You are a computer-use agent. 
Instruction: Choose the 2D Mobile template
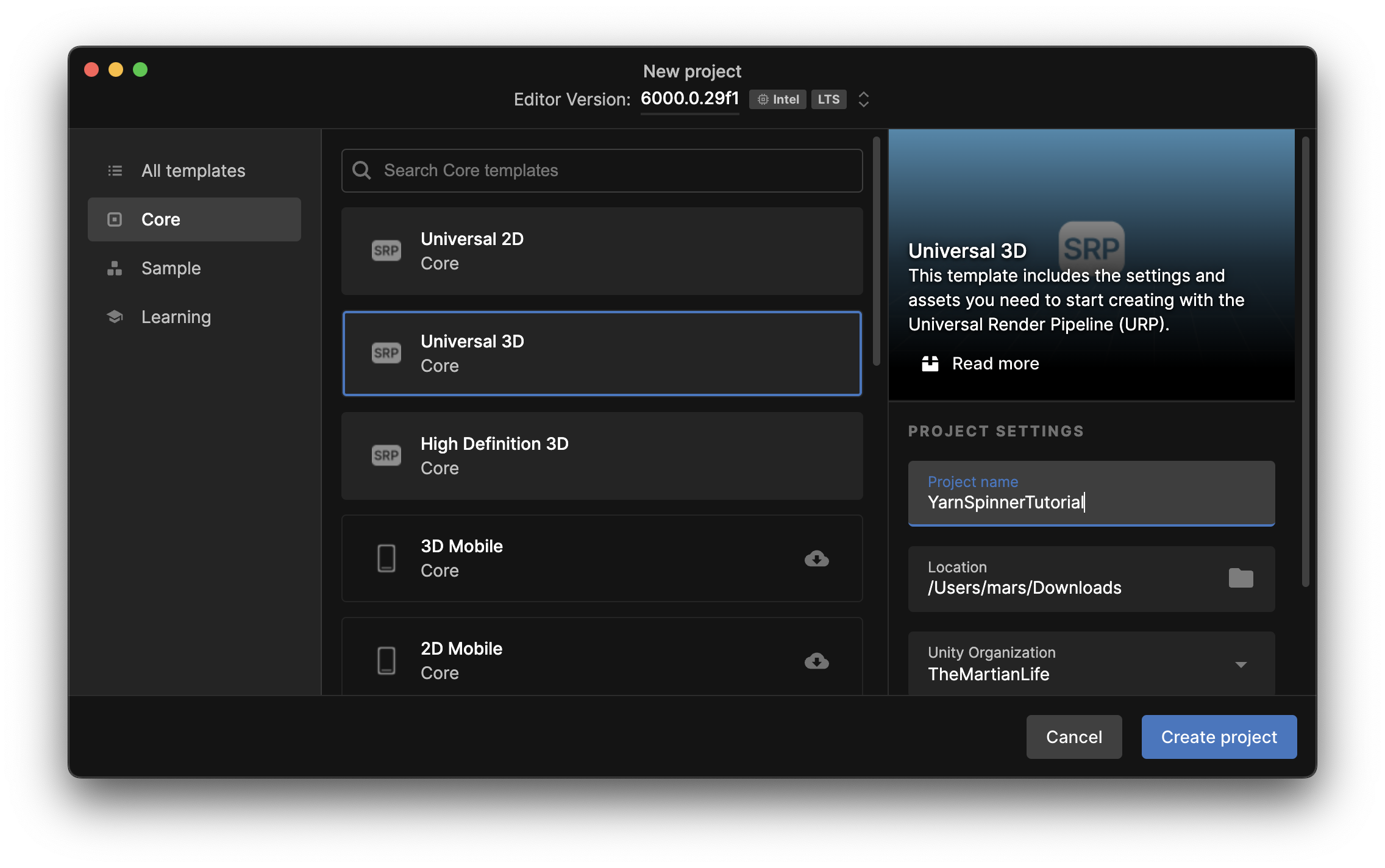(x=602, y=657)
